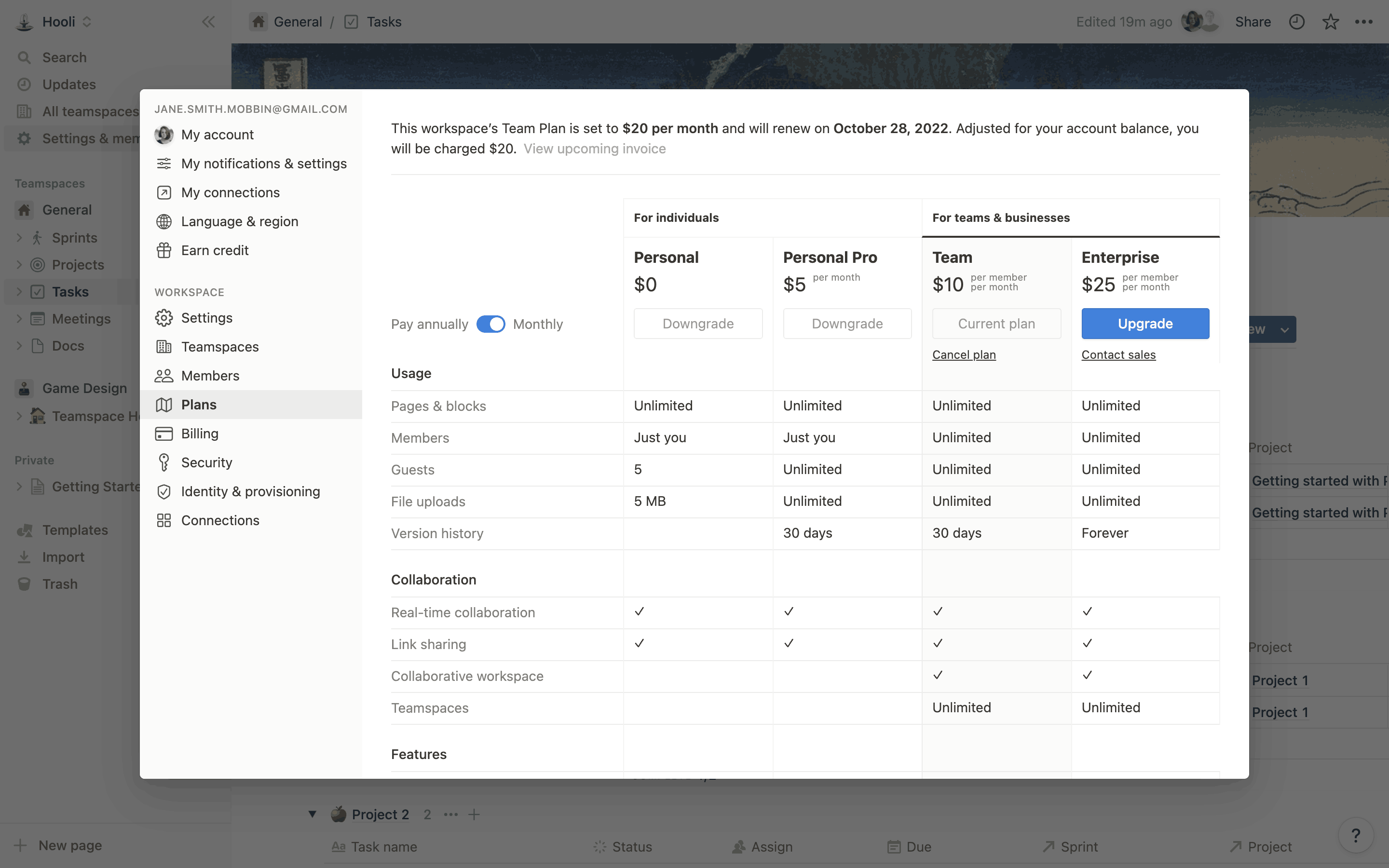Click the favorite star icon in top bar
This screenshot has height=868, width=1389.
pyautogui.click(x=1330, y=22)
